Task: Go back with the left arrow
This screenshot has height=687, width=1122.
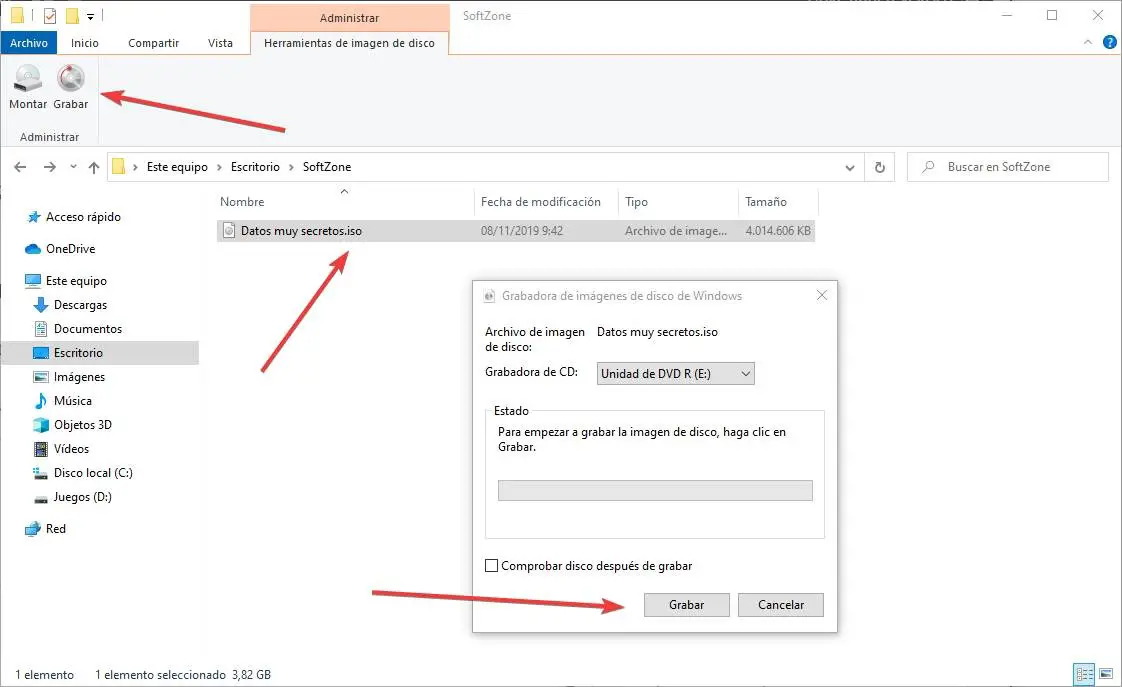Action: 20,167
